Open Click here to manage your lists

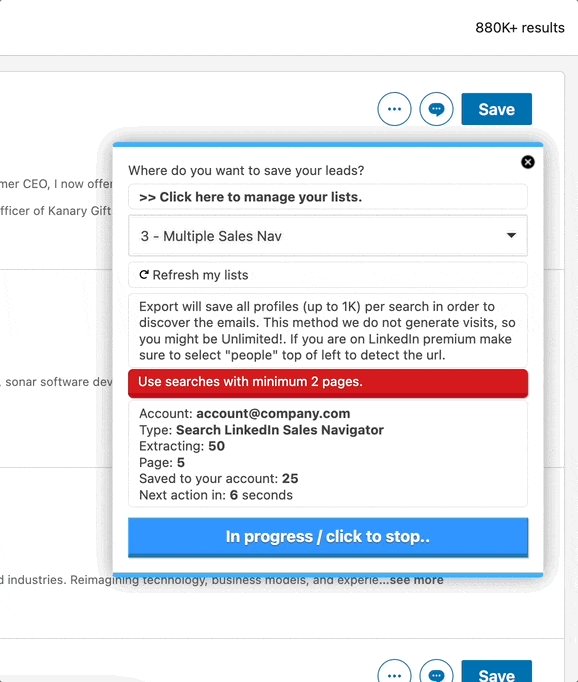pos(327,197)
